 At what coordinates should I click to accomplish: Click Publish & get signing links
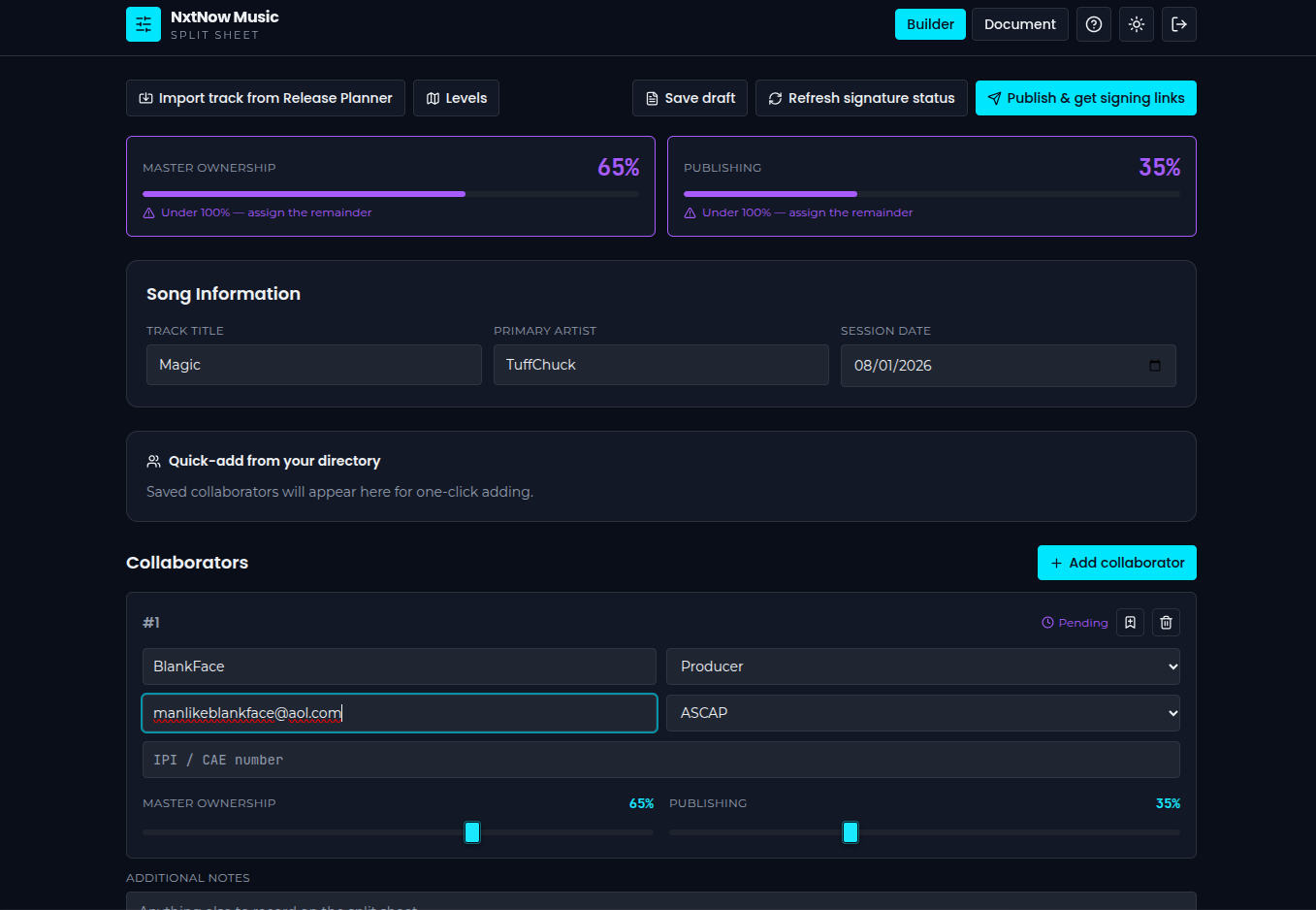(1086, 98)
